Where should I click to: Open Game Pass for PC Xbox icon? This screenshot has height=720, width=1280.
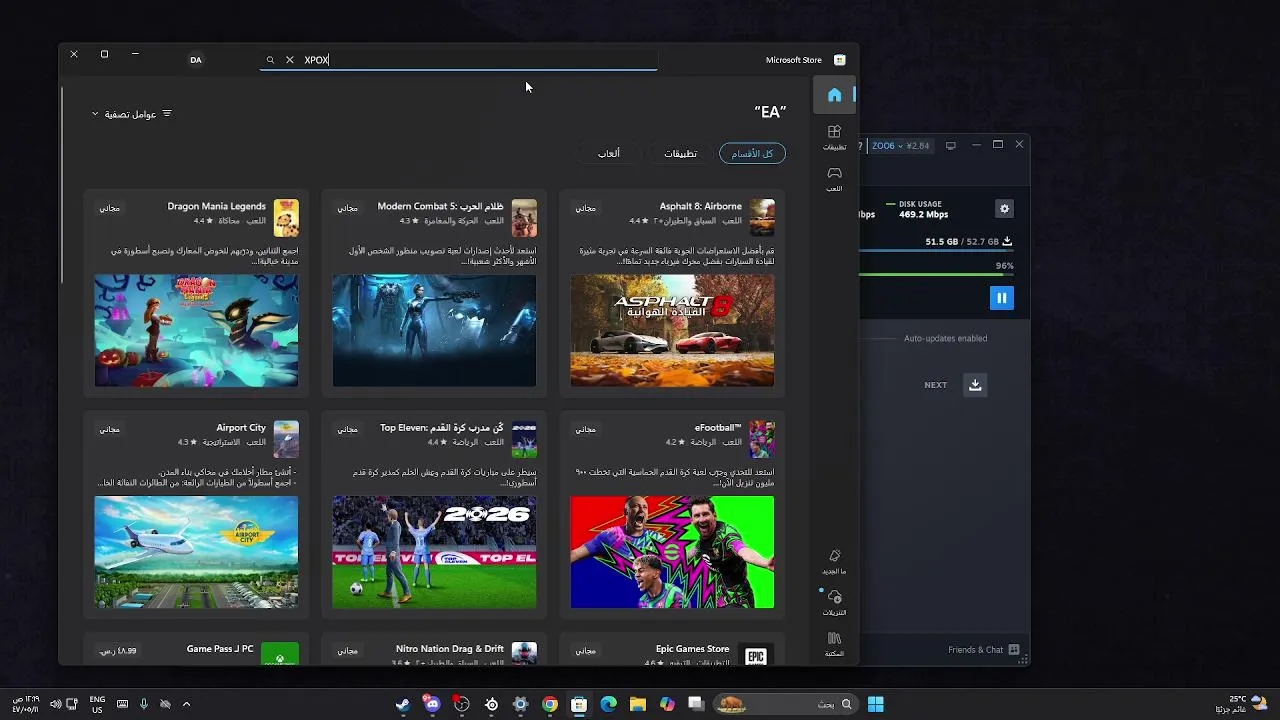click(280, 654)
